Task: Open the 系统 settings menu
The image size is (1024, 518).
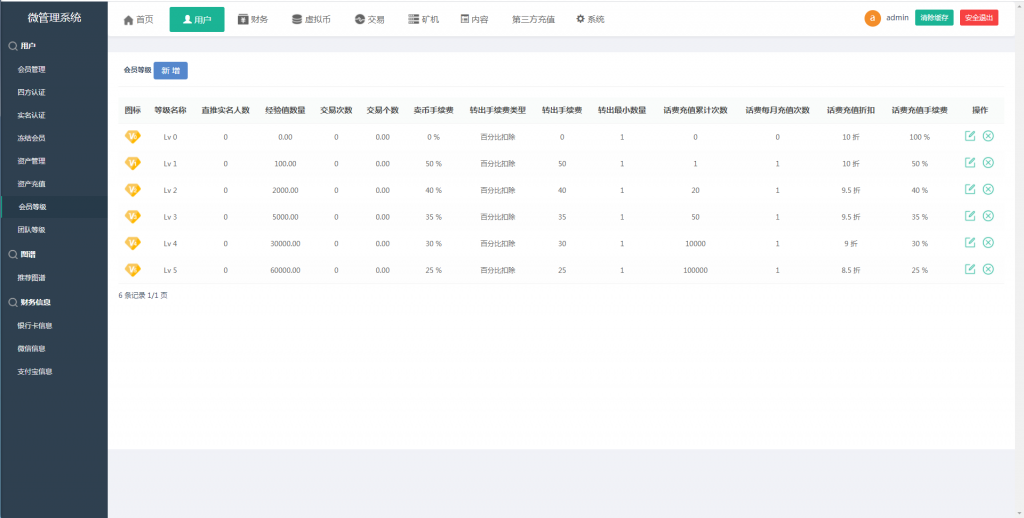Action: click(590, 20)
